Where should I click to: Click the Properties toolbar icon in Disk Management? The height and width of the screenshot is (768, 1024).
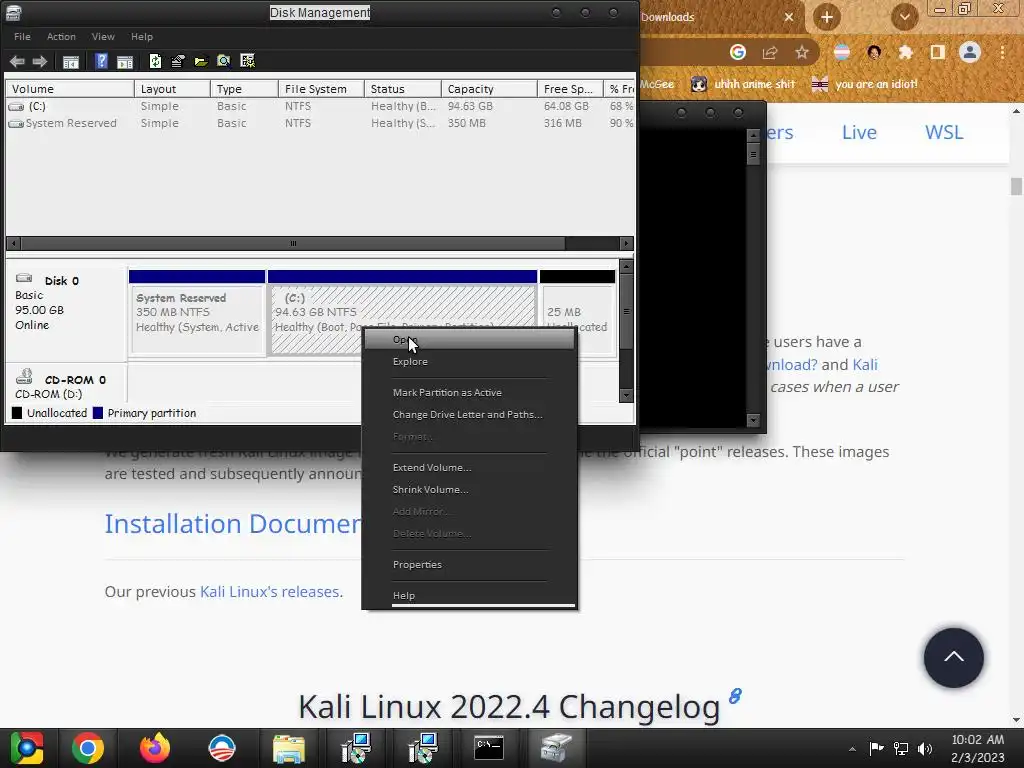[178, 61]
